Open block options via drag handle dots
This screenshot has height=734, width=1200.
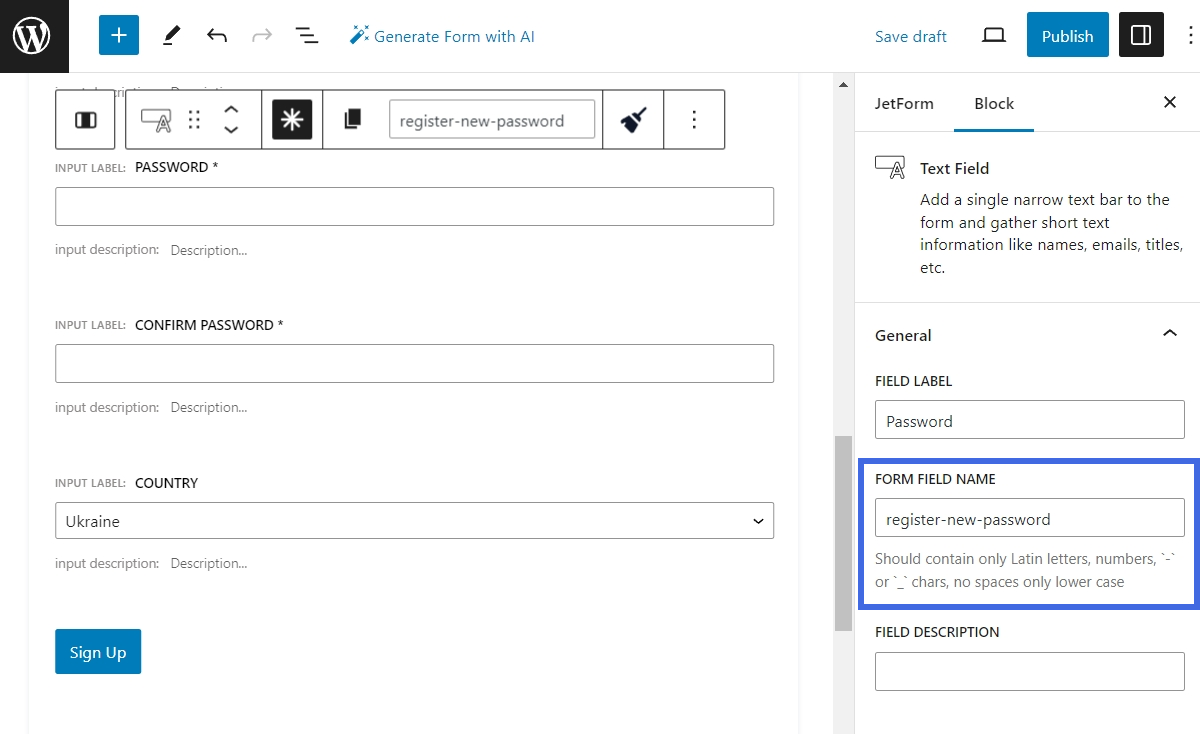pos(194,119)
